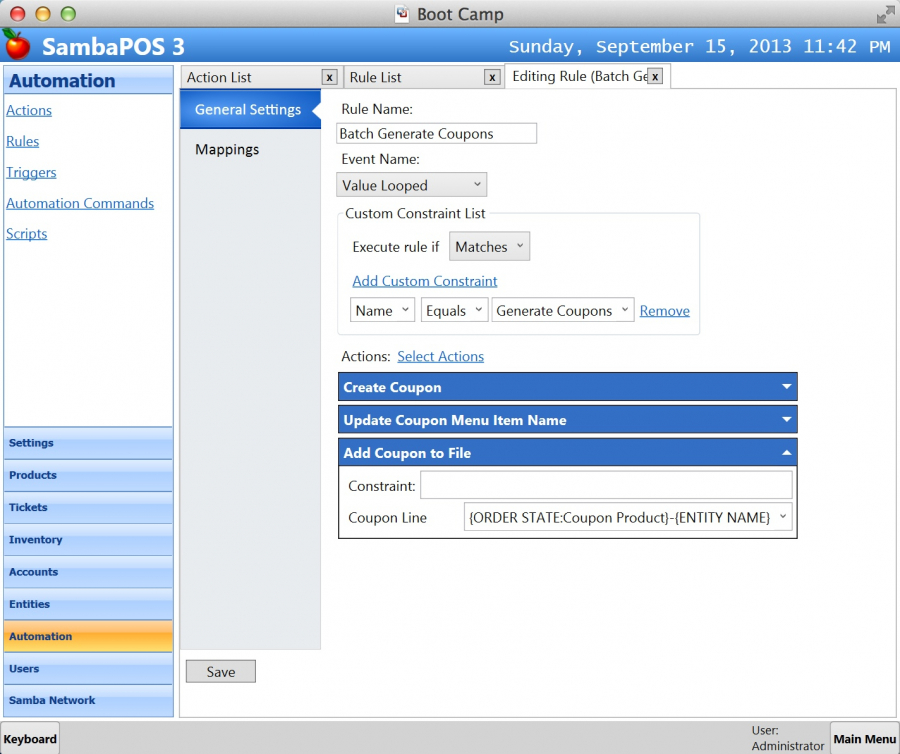The width and height of the screenshot is (900, 754).
Task: Close the Action List tab
Action: click(x=329, y=77)
